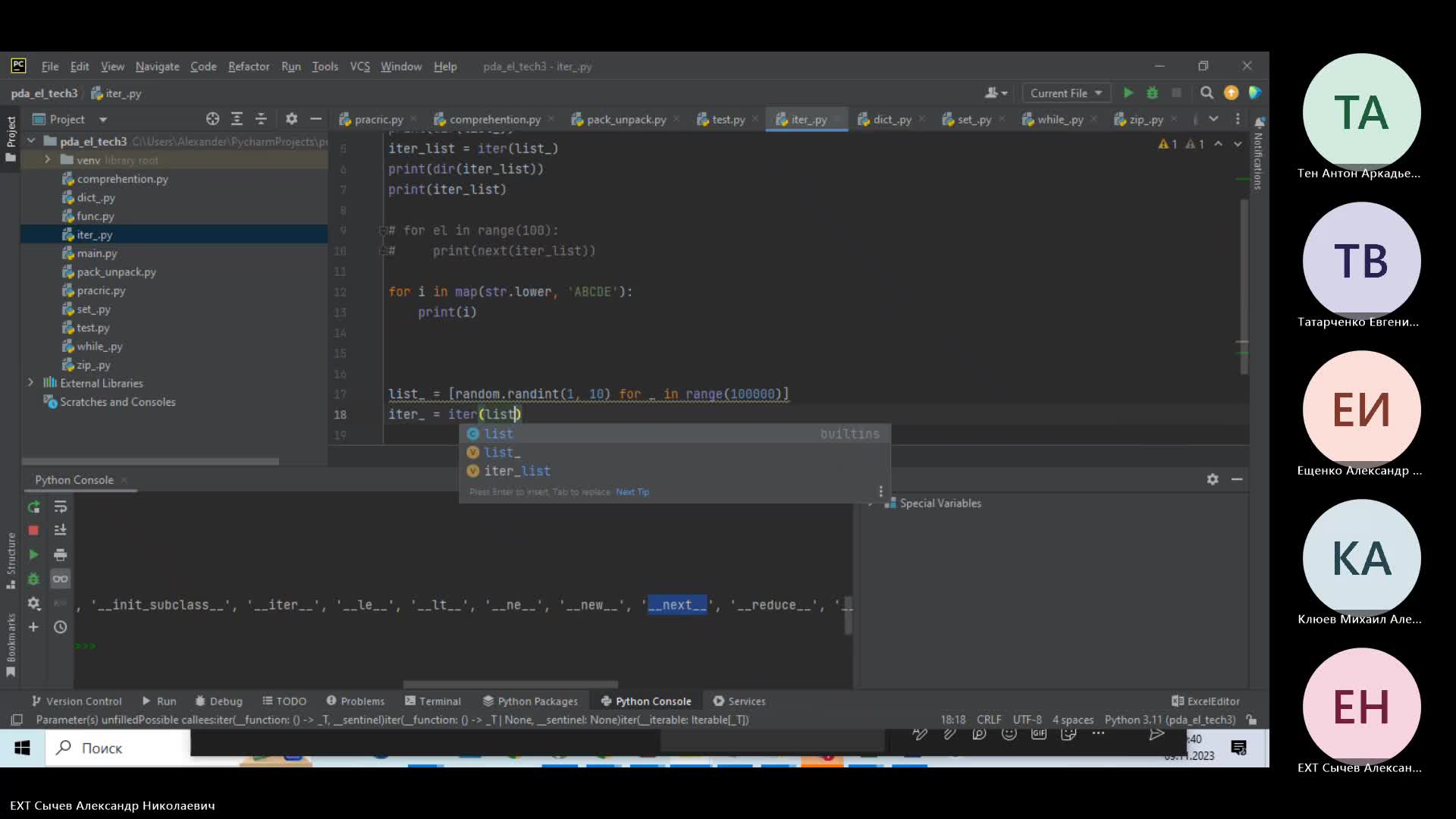The image size is (1456, 819).
Task: Open Windows notification center icon
Action: tap(1239, 748)
